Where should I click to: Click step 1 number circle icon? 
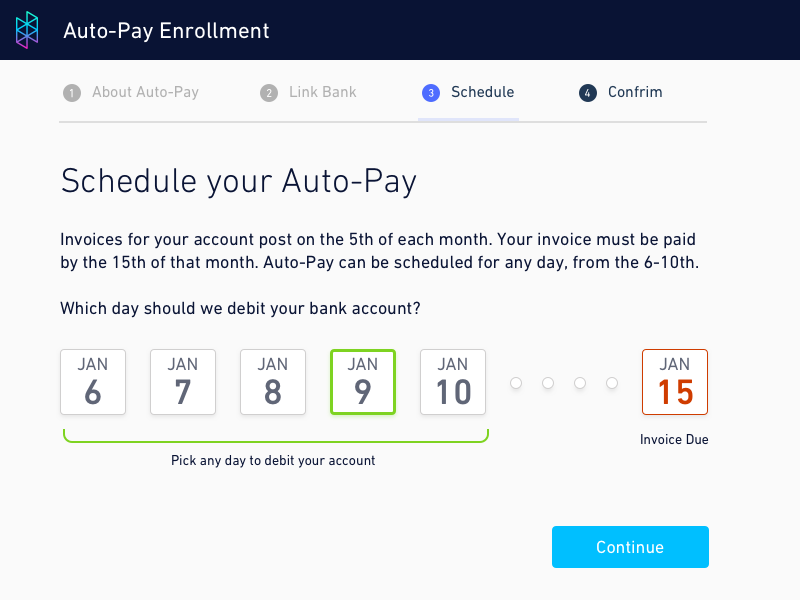click(71, 93)
